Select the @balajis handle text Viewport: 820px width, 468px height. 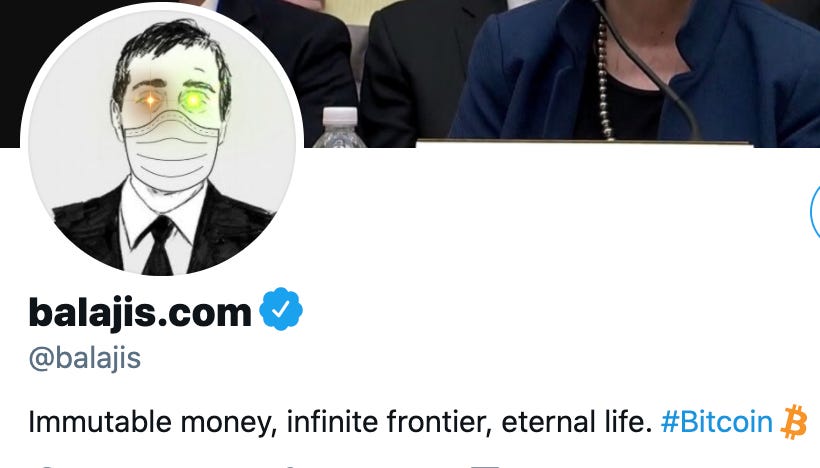85,359
